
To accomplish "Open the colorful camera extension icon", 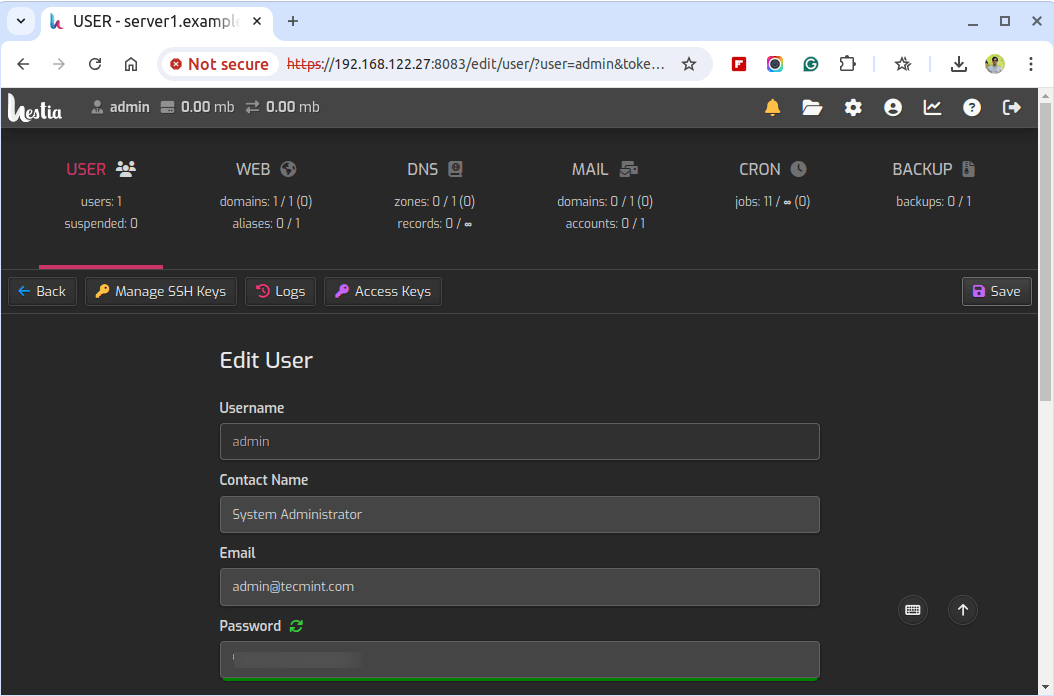I will (775, 64).
